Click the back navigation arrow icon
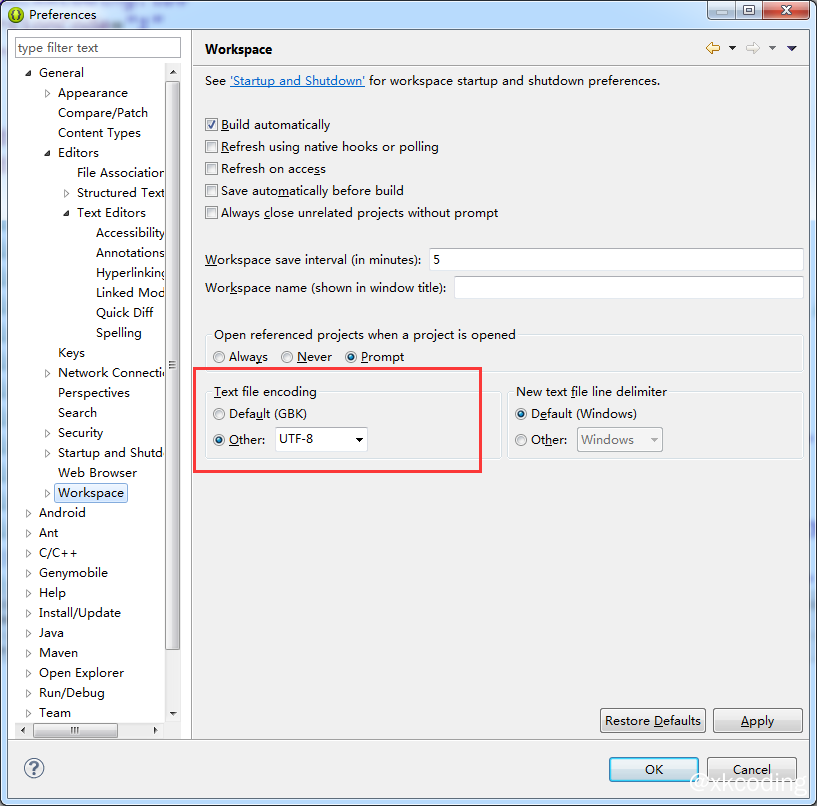Viewport: 817px width, 806px height. point(712,48)
